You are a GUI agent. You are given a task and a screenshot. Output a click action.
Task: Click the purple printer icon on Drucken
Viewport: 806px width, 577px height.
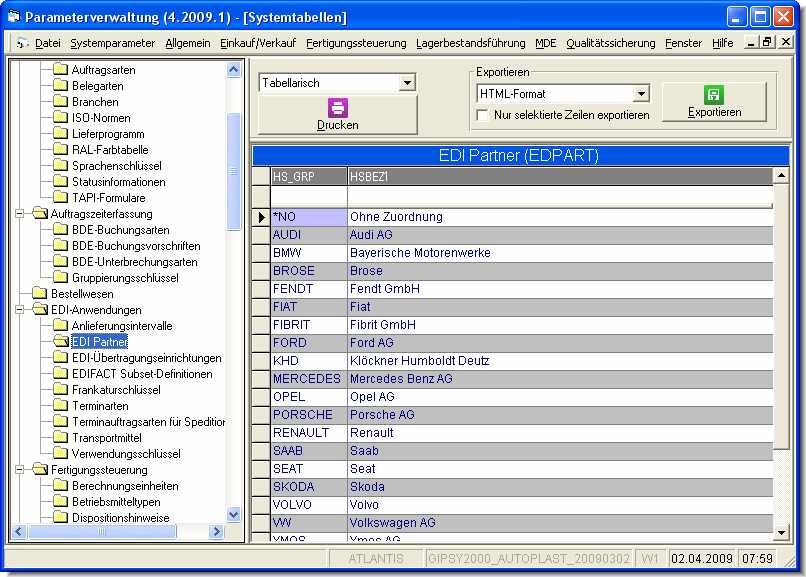pyautogui.click(x=337, y=107)
